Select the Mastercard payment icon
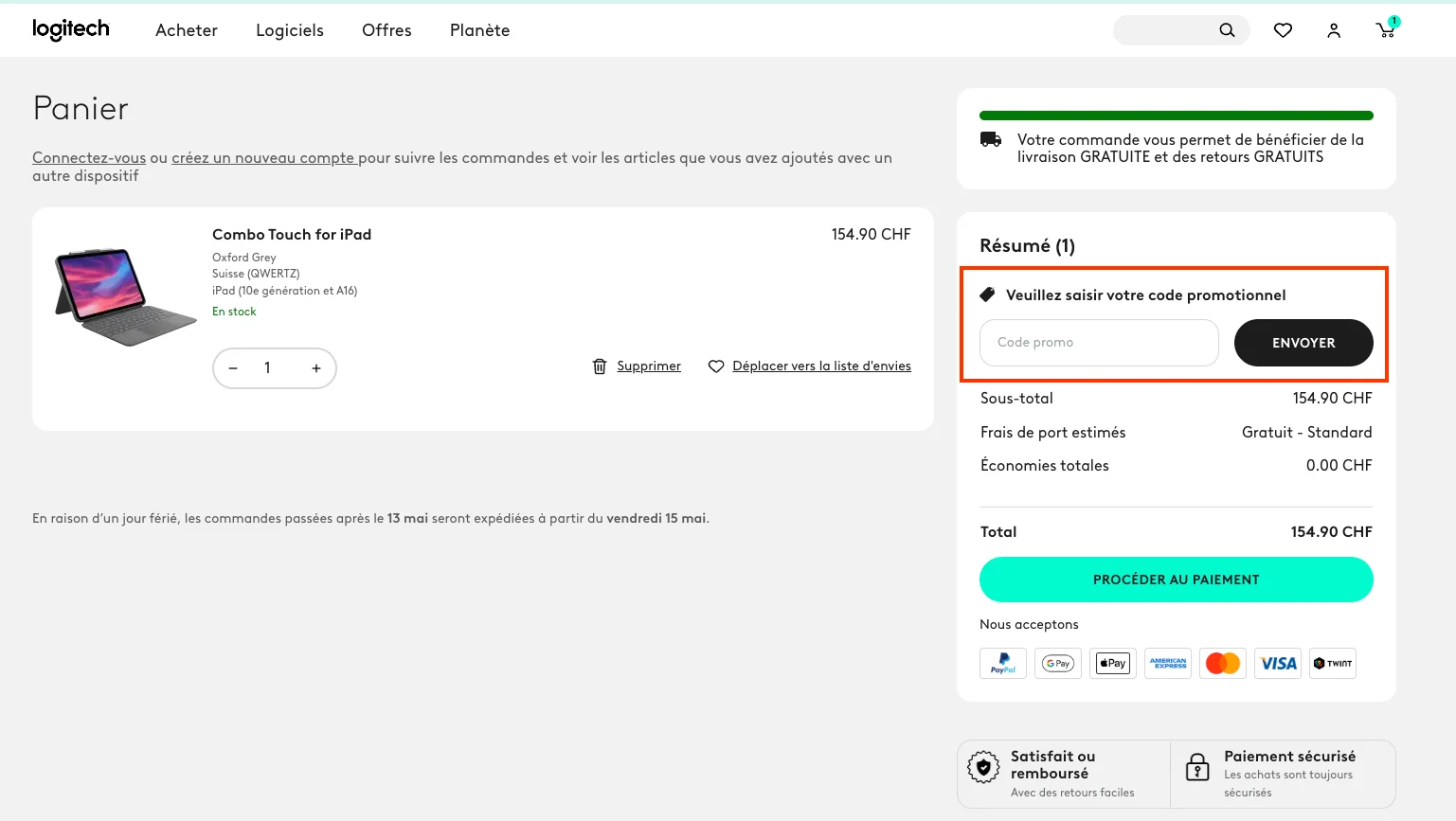The width and height of the screenshot is (1456, 821). click(x=1223, y=663)
